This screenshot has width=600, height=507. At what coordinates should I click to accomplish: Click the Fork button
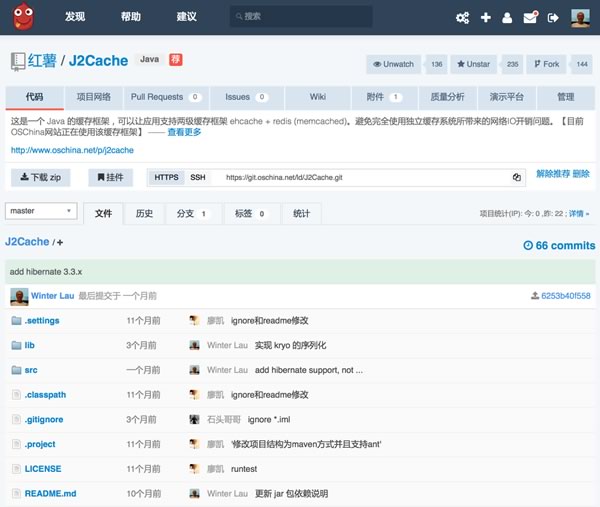click(x=546, y=64)
